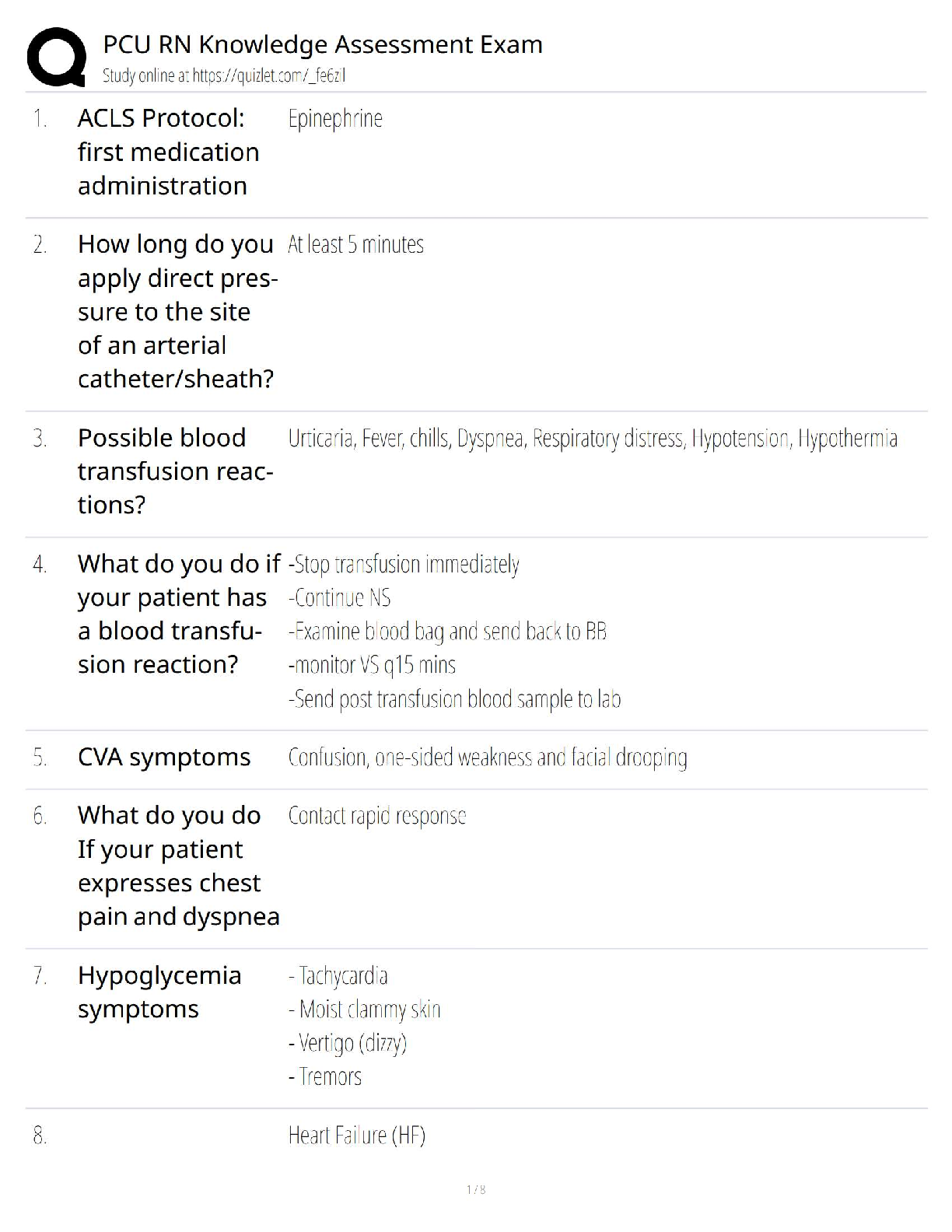Viewport: 952px width, 1232px height.
Task: Select the Hypoglycemia symptoms term
Action: 159,992
